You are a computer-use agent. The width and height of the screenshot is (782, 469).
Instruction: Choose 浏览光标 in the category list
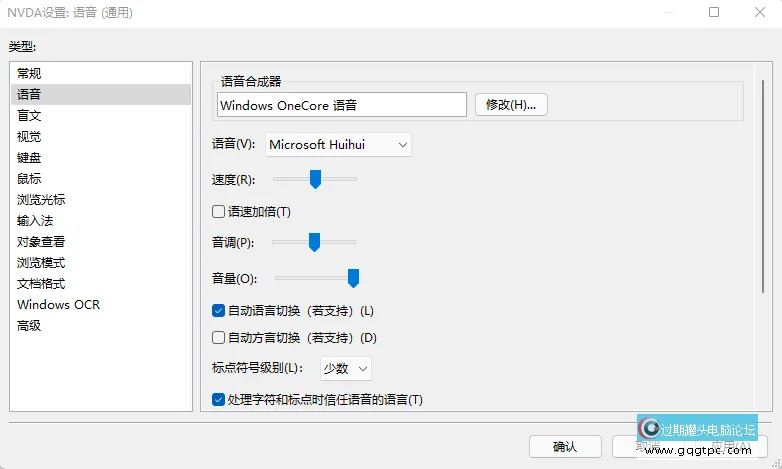click(101, 200)
